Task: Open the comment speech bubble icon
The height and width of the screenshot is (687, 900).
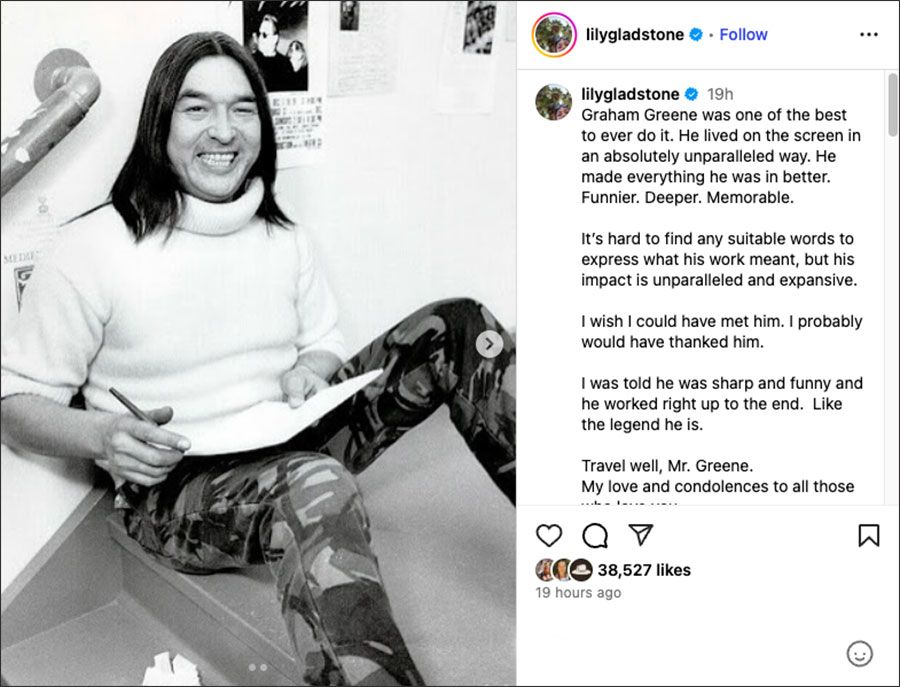Action: click(595, 536)
